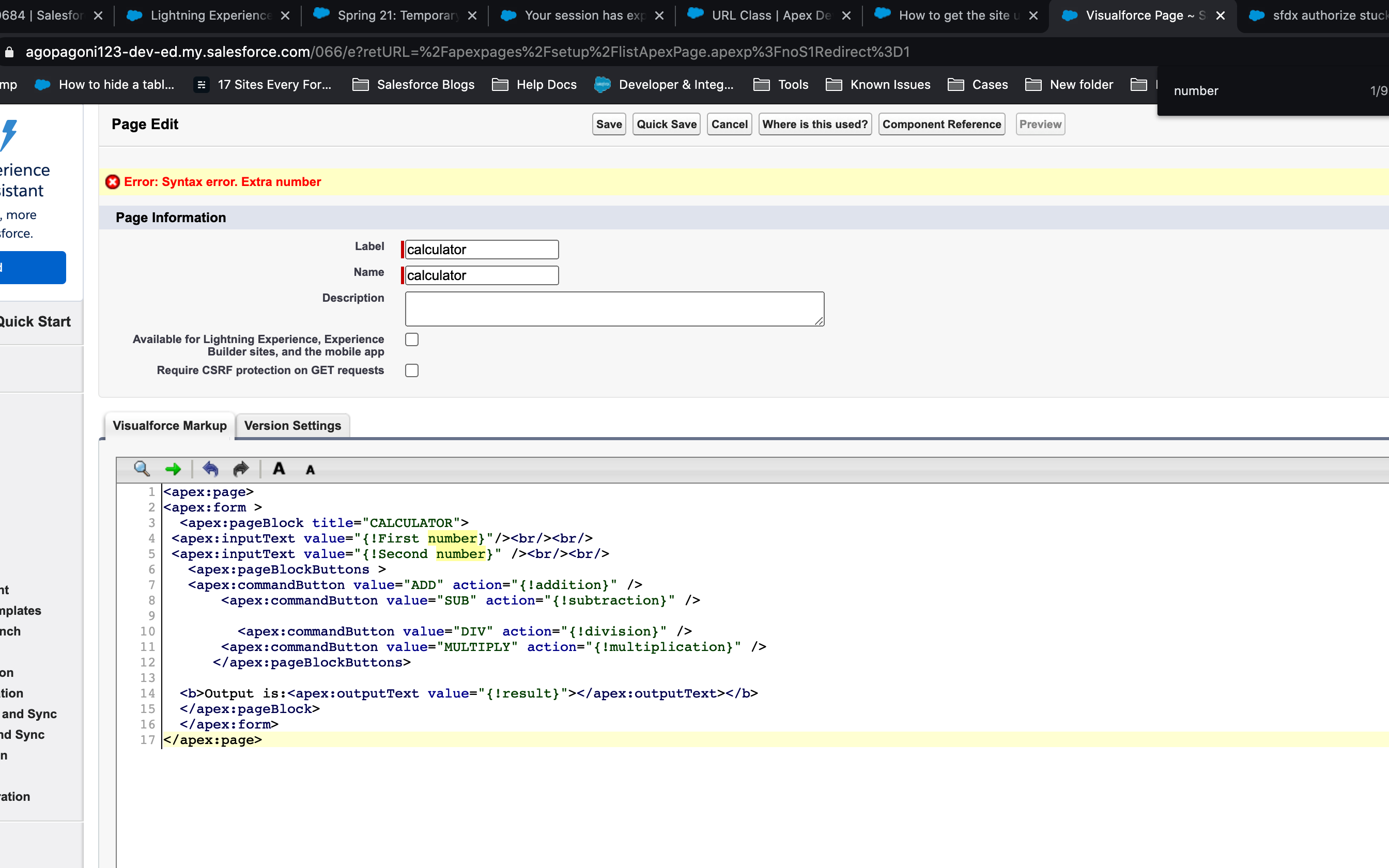Click the search/magnify icon in editor toolbar
Image resolution: width=1389 pixels, height=868 pixels.
click(x=141, y=468)
